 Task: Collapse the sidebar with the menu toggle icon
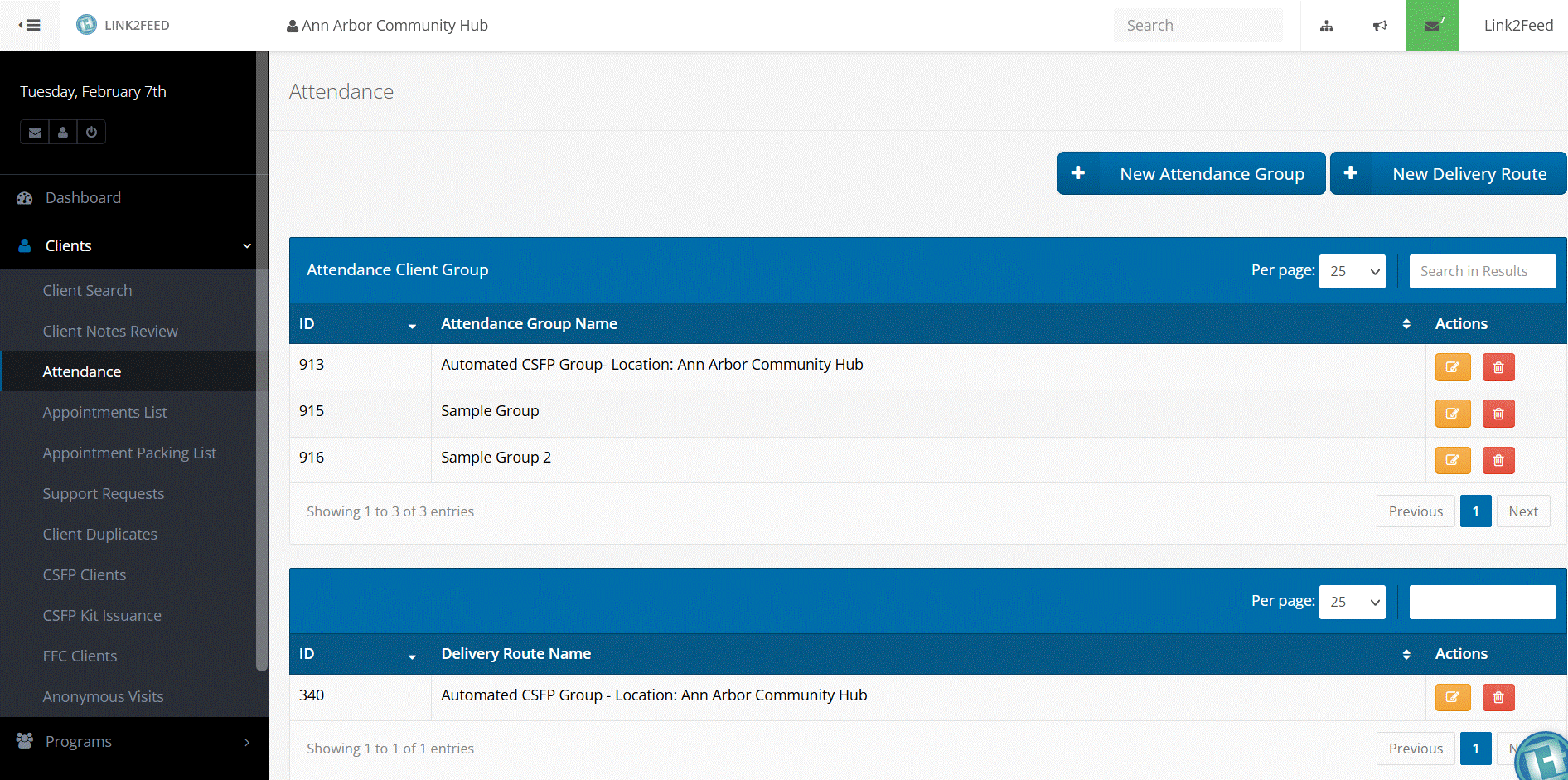[31, 25]
